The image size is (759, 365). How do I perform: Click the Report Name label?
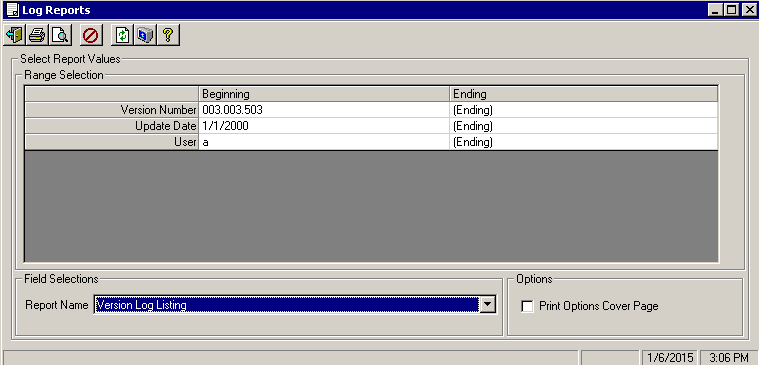point(57,305)
